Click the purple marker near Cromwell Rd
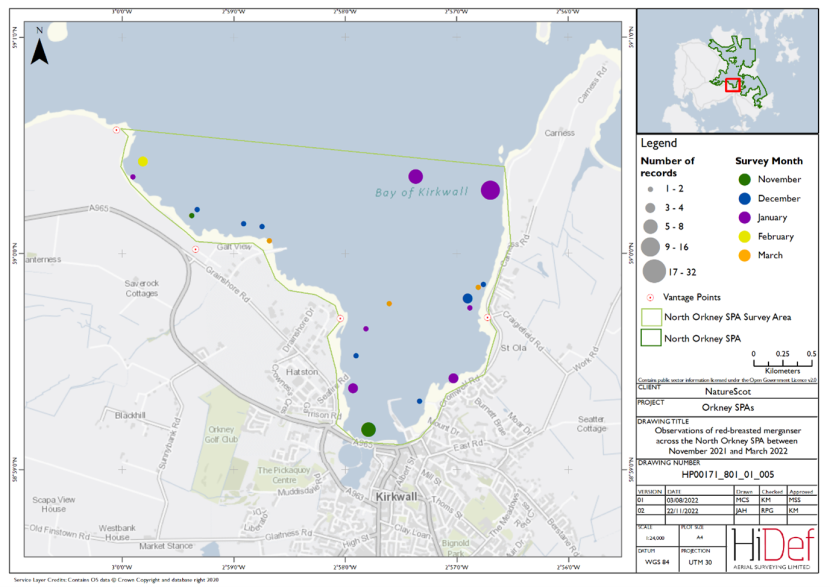 pyautogui.click(x=453, y=378)
